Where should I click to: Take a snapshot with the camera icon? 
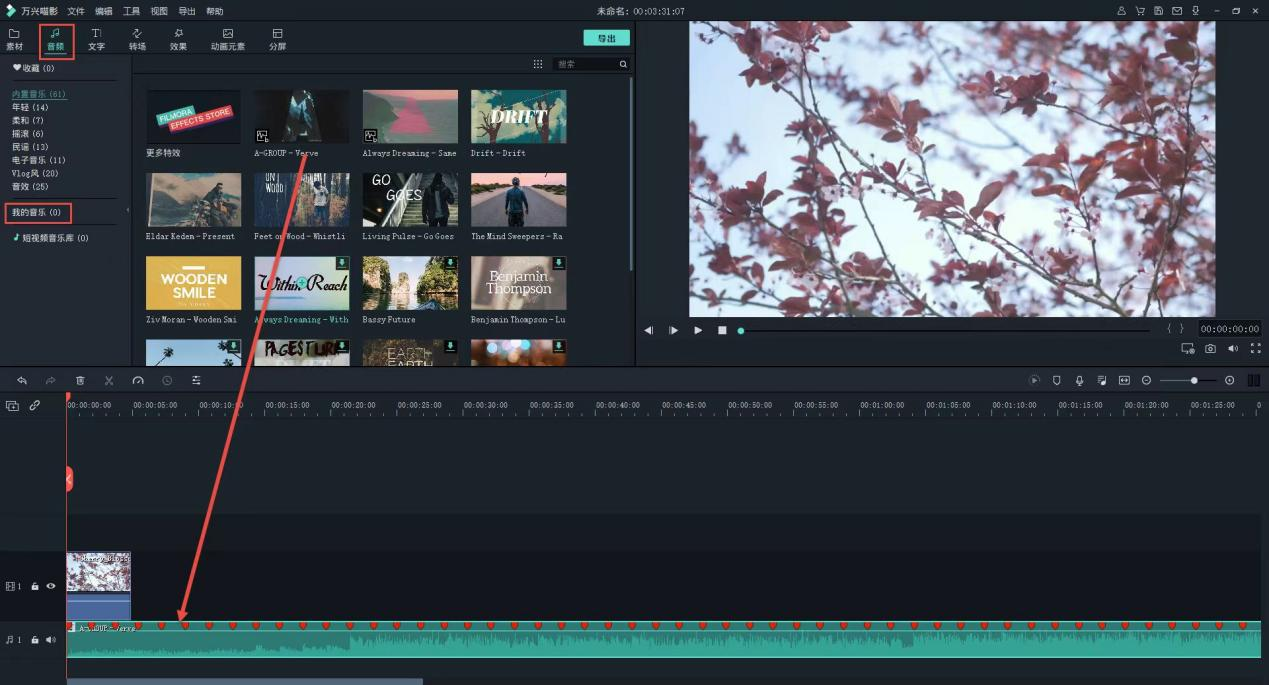tap(1210, 349)
